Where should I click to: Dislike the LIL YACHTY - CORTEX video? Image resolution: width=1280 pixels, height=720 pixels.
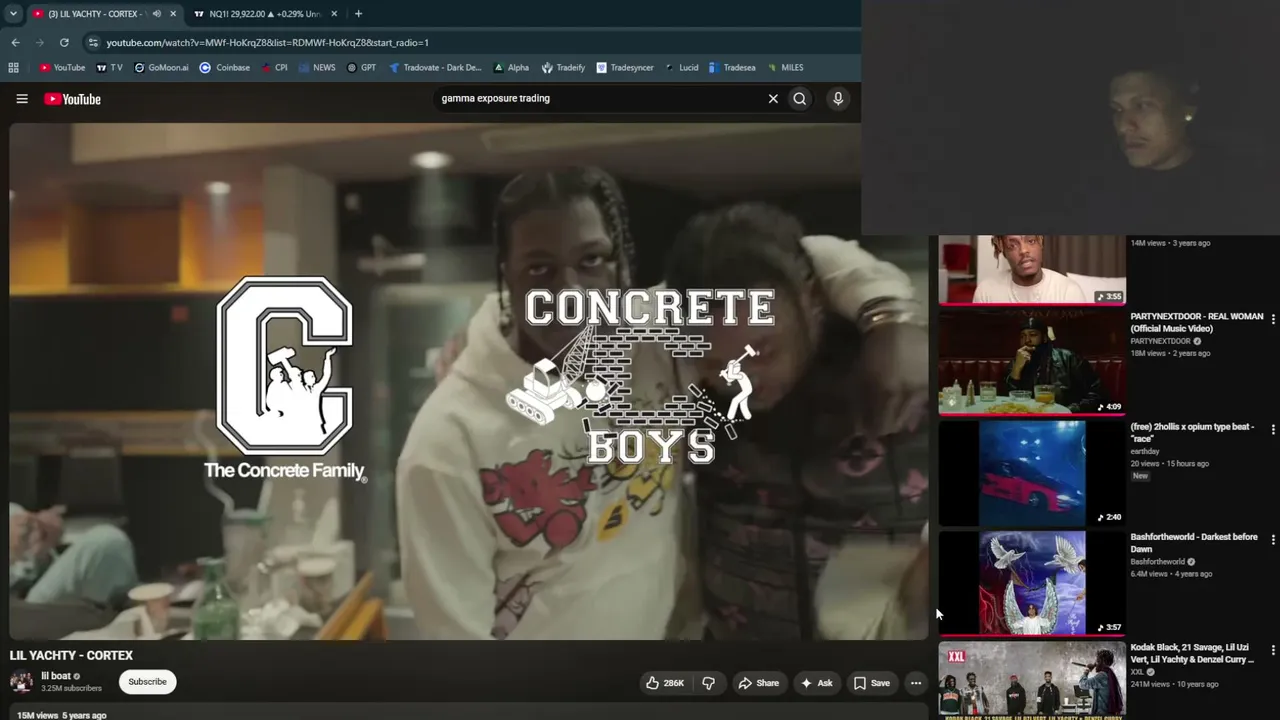709,683
